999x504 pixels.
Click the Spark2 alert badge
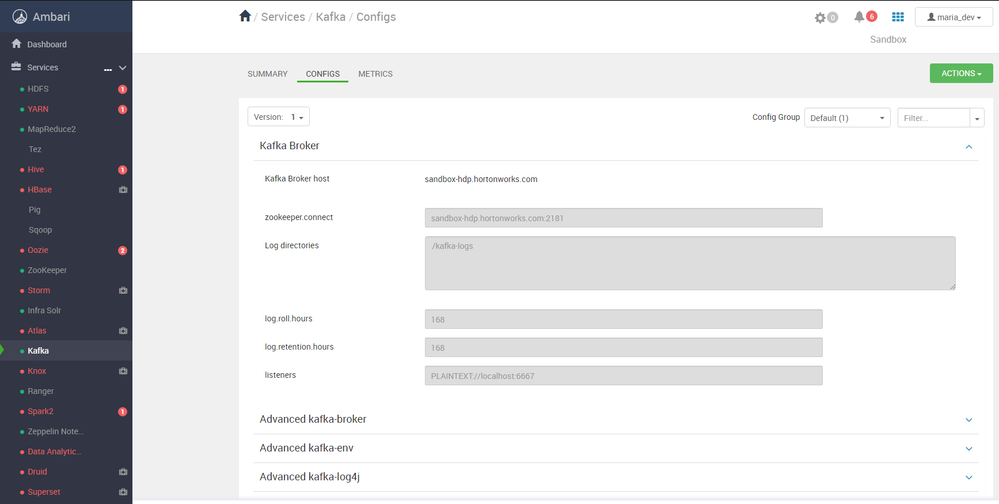coord(122,412)
